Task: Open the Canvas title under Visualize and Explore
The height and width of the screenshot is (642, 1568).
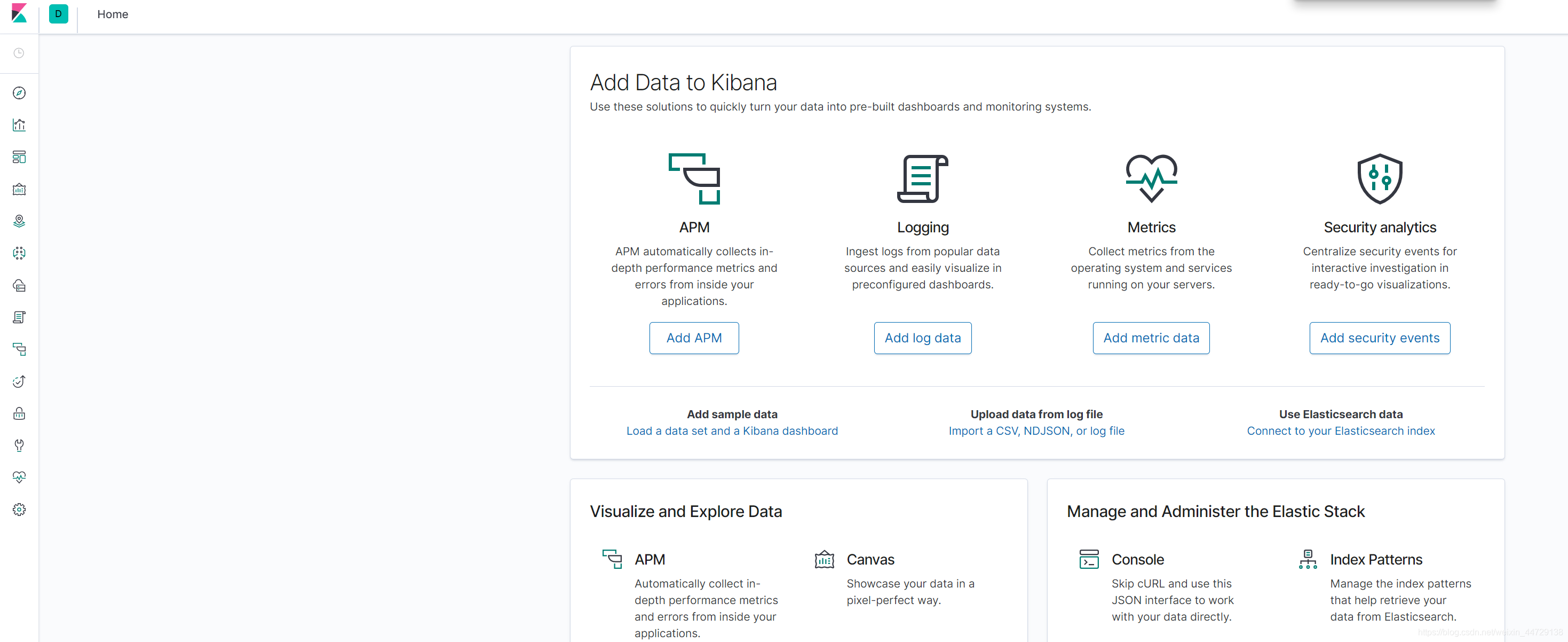Action: click(x=870, y=559)
